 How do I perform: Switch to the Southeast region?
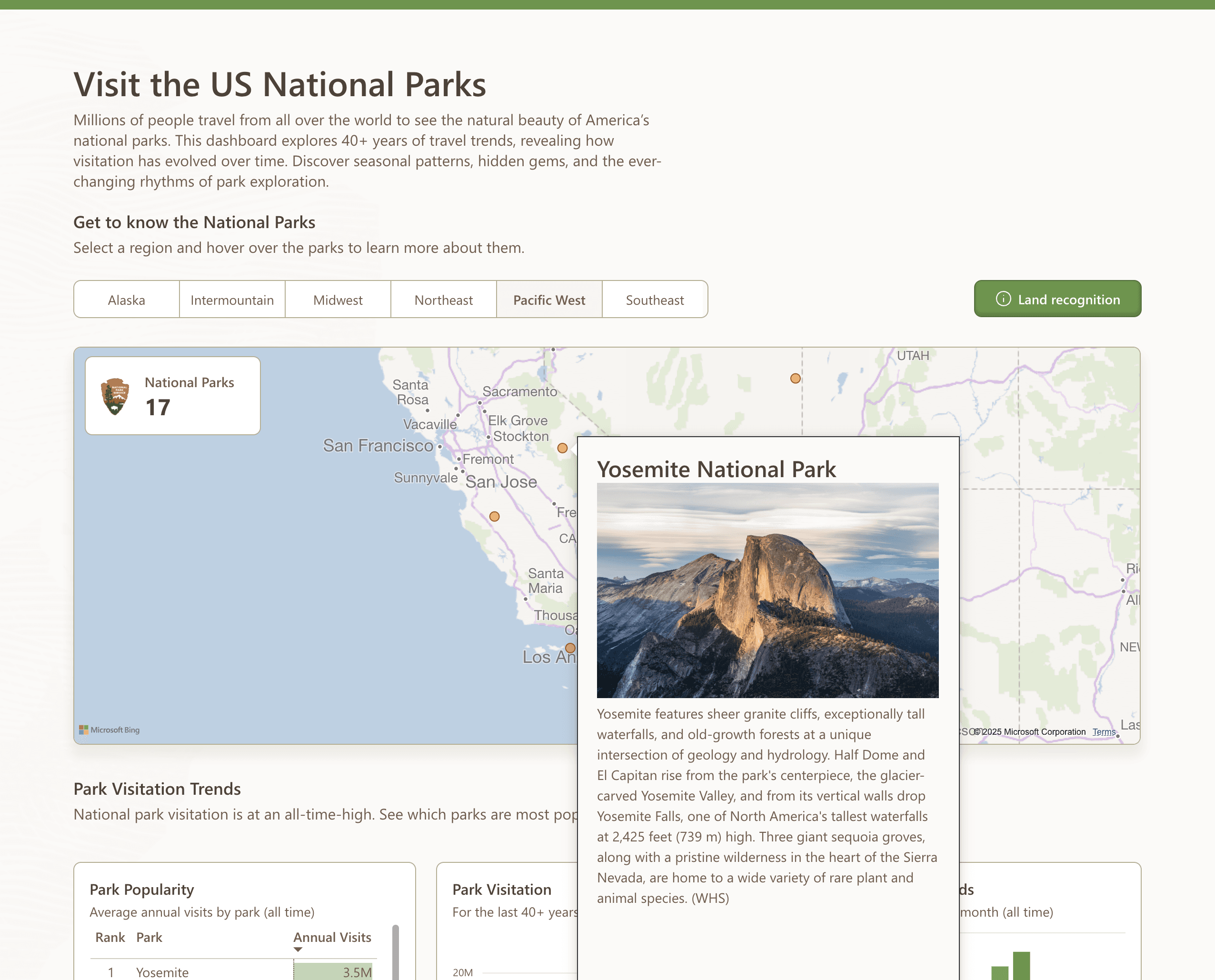point(655,300)
